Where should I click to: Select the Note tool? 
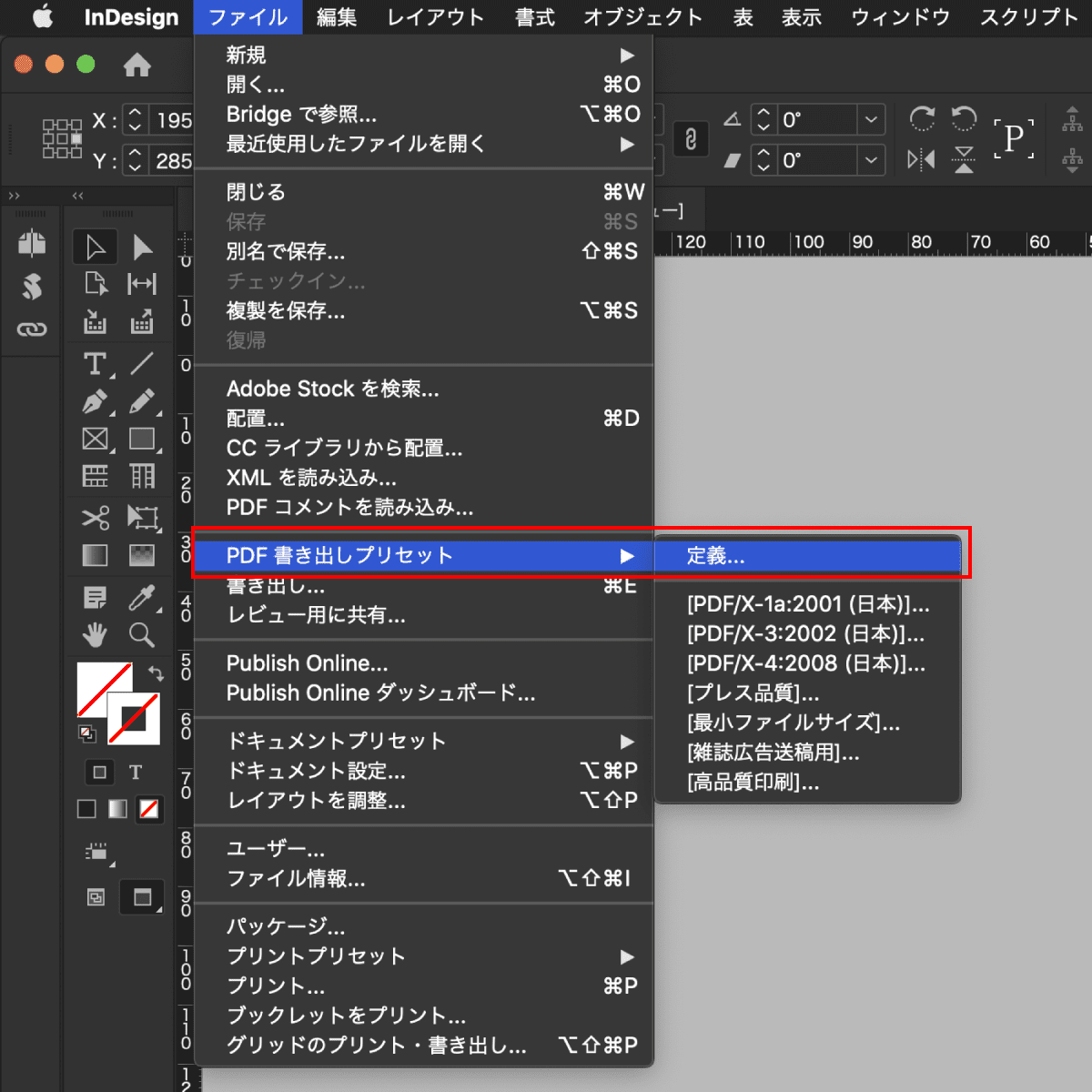96,597
